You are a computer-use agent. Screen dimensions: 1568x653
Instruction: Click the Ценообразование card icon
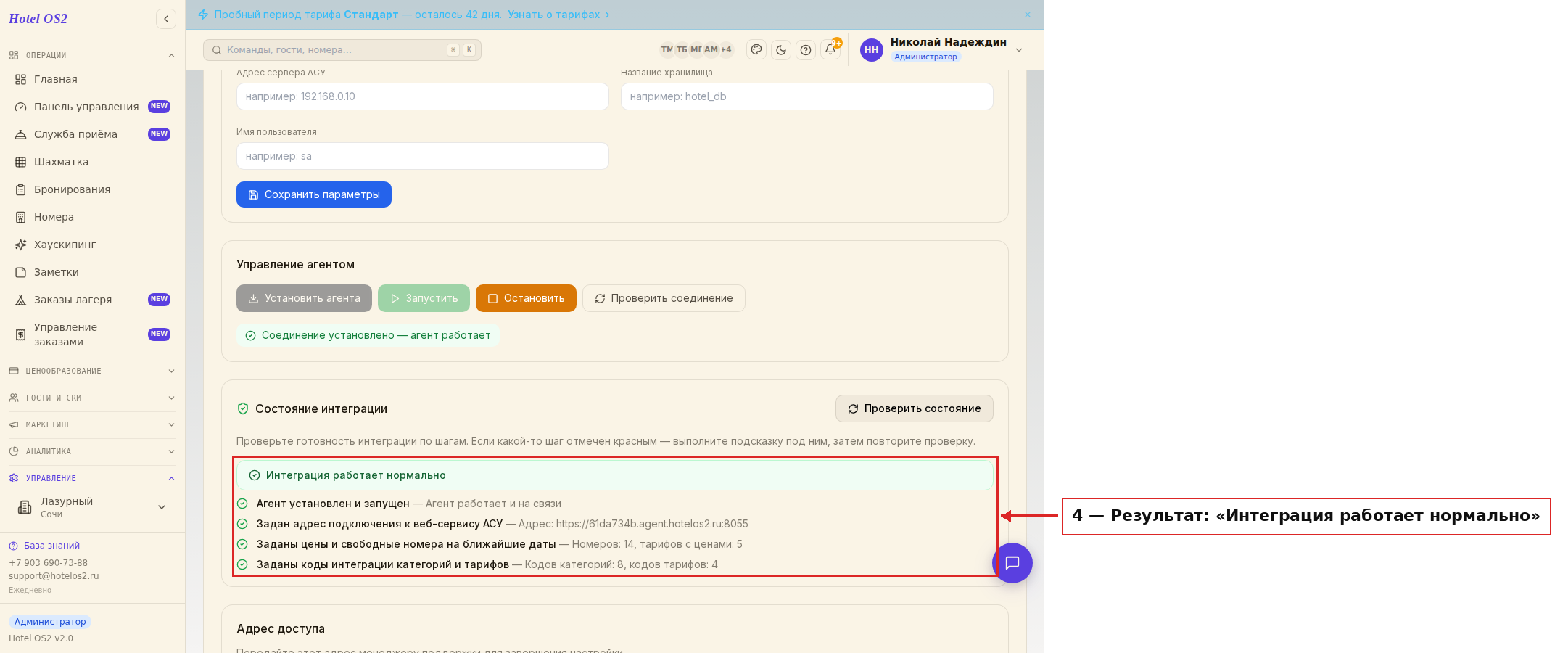click(x=14, y=371)
